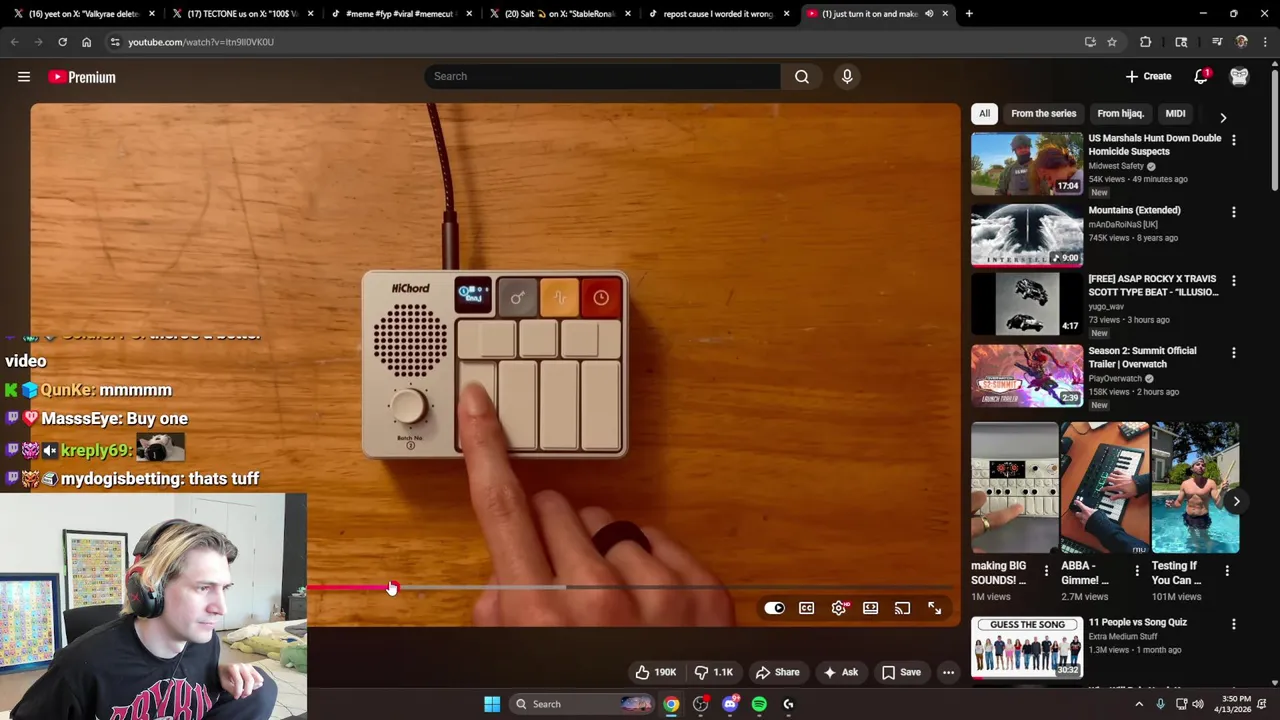Open the GUESS THE SONG video thumbnail
Screen dimensions: 1280x720
point(1027,648)
